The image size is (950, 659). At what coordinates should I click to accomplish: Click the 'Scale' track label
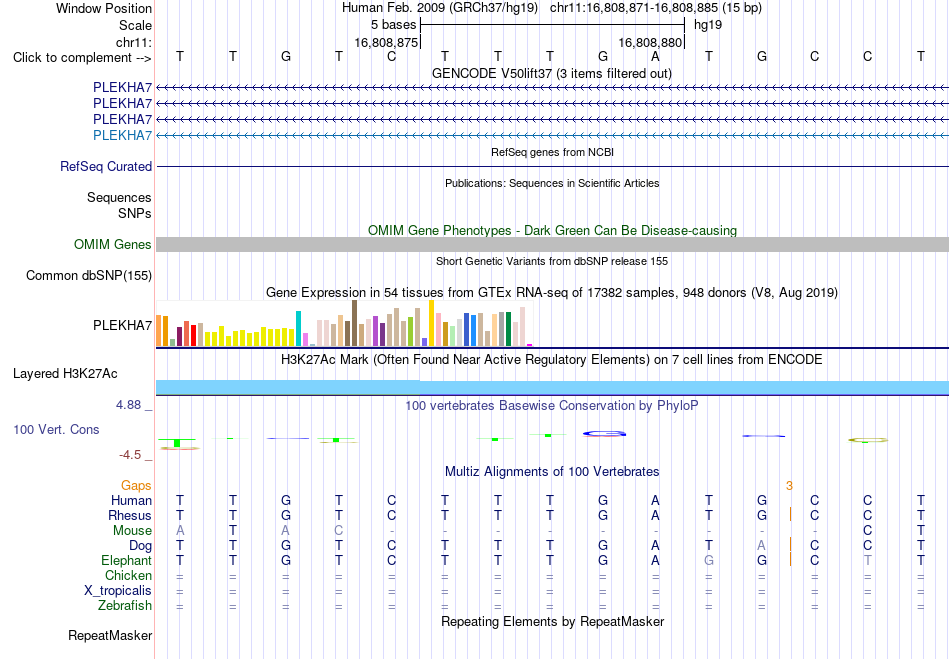pos(135,25)
